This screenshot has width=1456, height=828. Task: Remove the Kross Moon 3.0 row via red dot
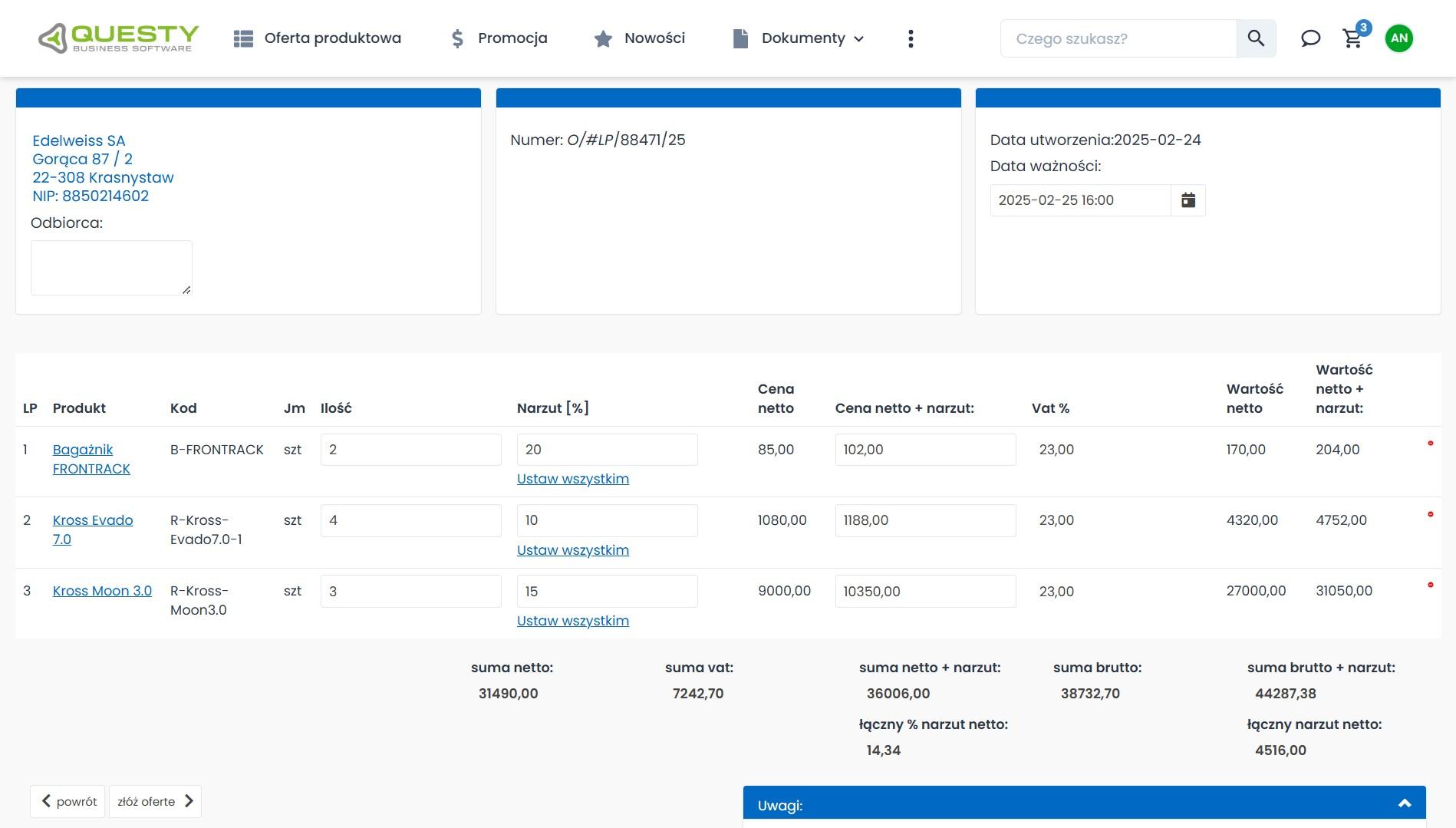pos(1431,585)
